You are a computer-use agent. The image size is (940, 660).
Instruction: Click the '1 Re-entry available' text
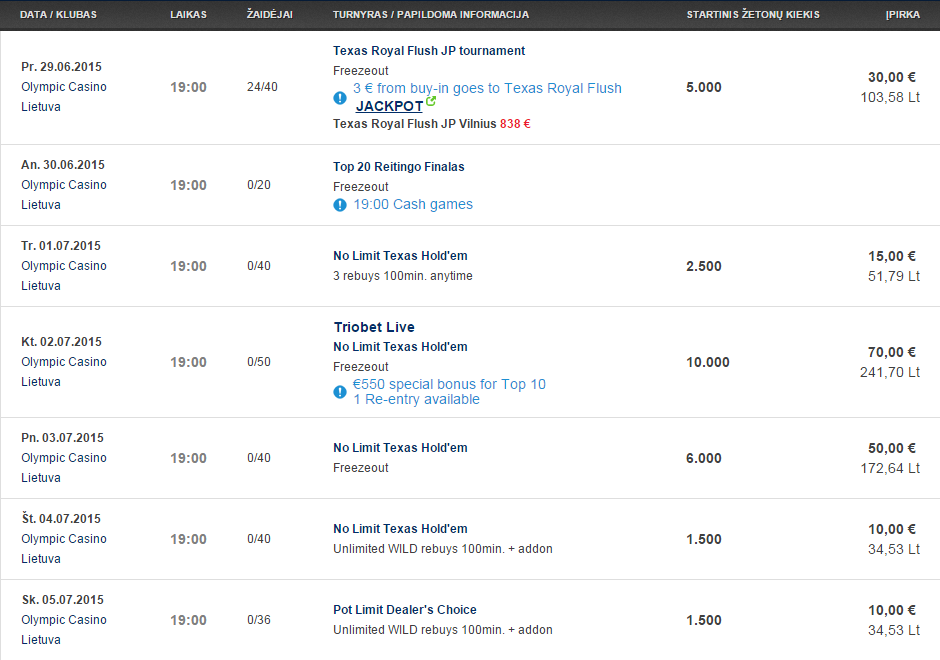pos(416,399)
